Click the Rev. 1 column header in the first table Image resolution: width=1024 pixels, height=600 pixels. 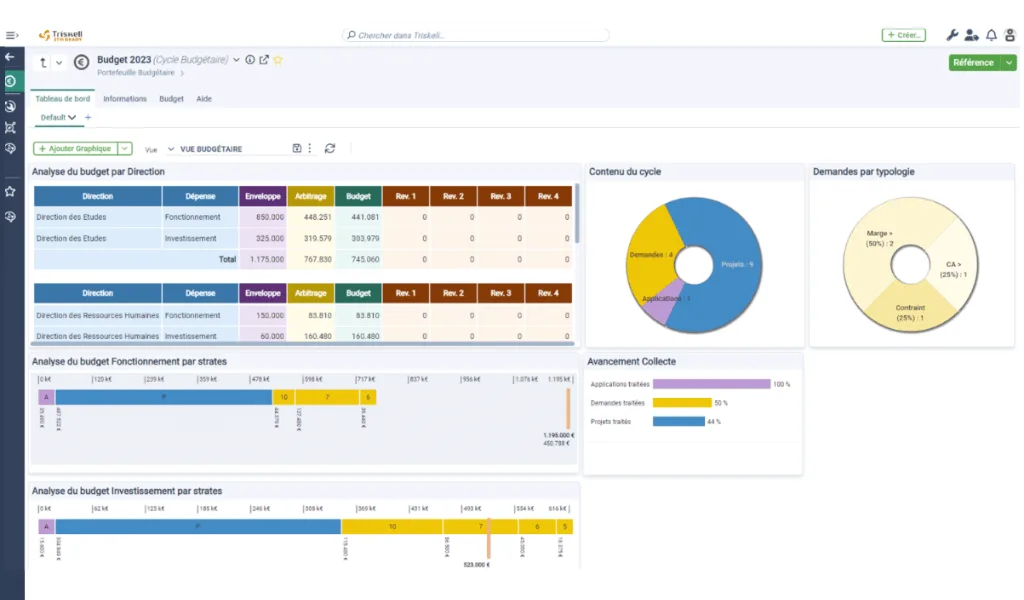406,197
